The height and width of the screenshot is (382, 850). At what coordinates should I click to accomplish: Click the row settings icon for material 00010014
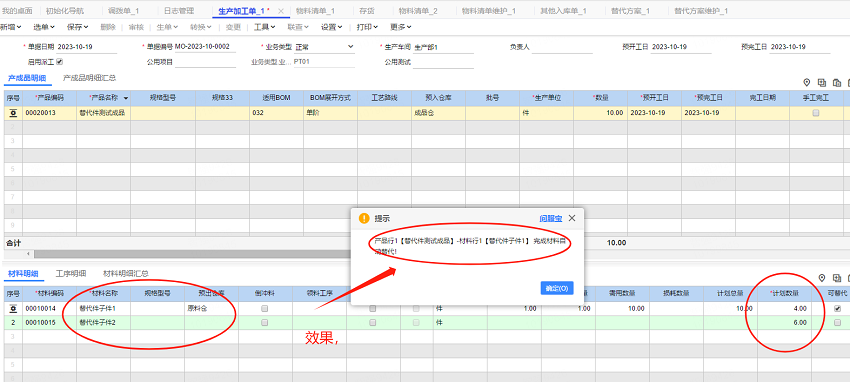point(13,308)
